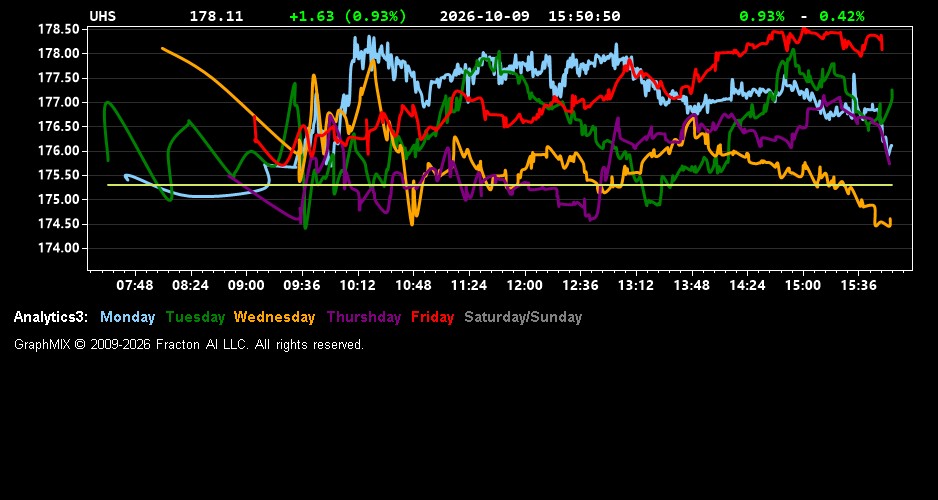This screenshot has width=938, height=500.
Task: Select the Thurshday legend label
Action: 364,318
